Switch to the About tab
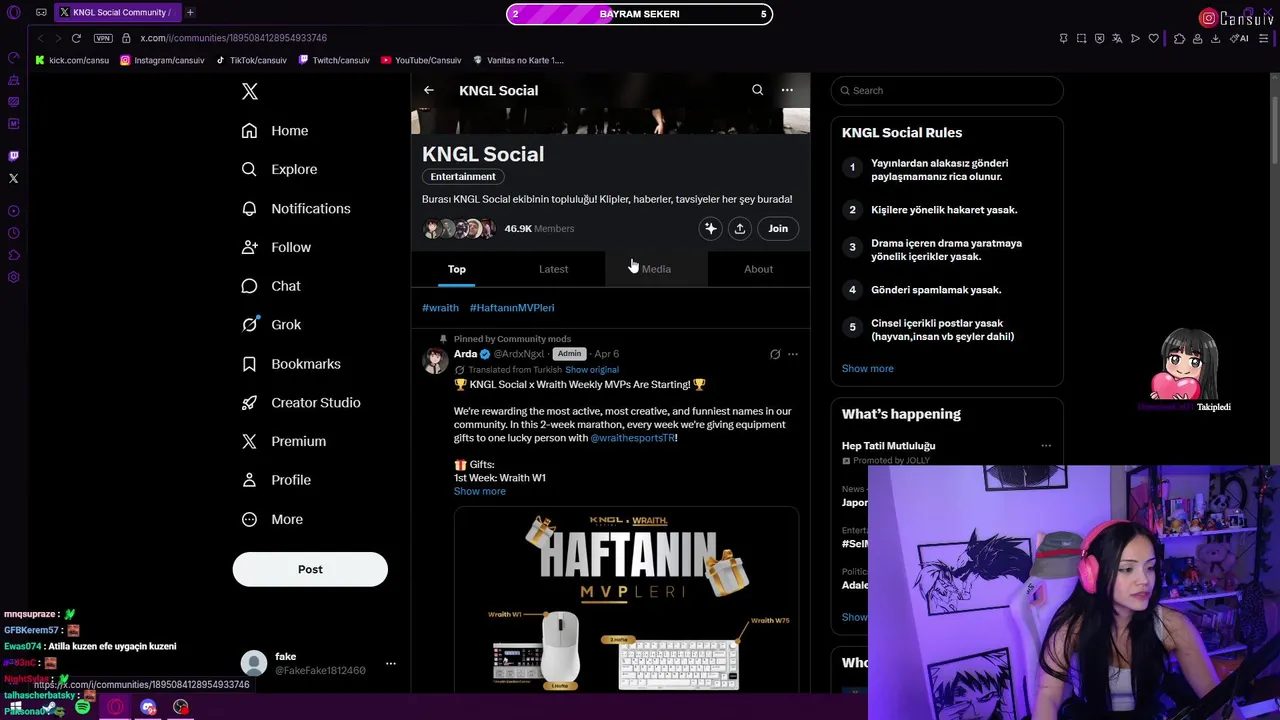Viewport: 1280px width, 720px height. [x=758, y=269]
